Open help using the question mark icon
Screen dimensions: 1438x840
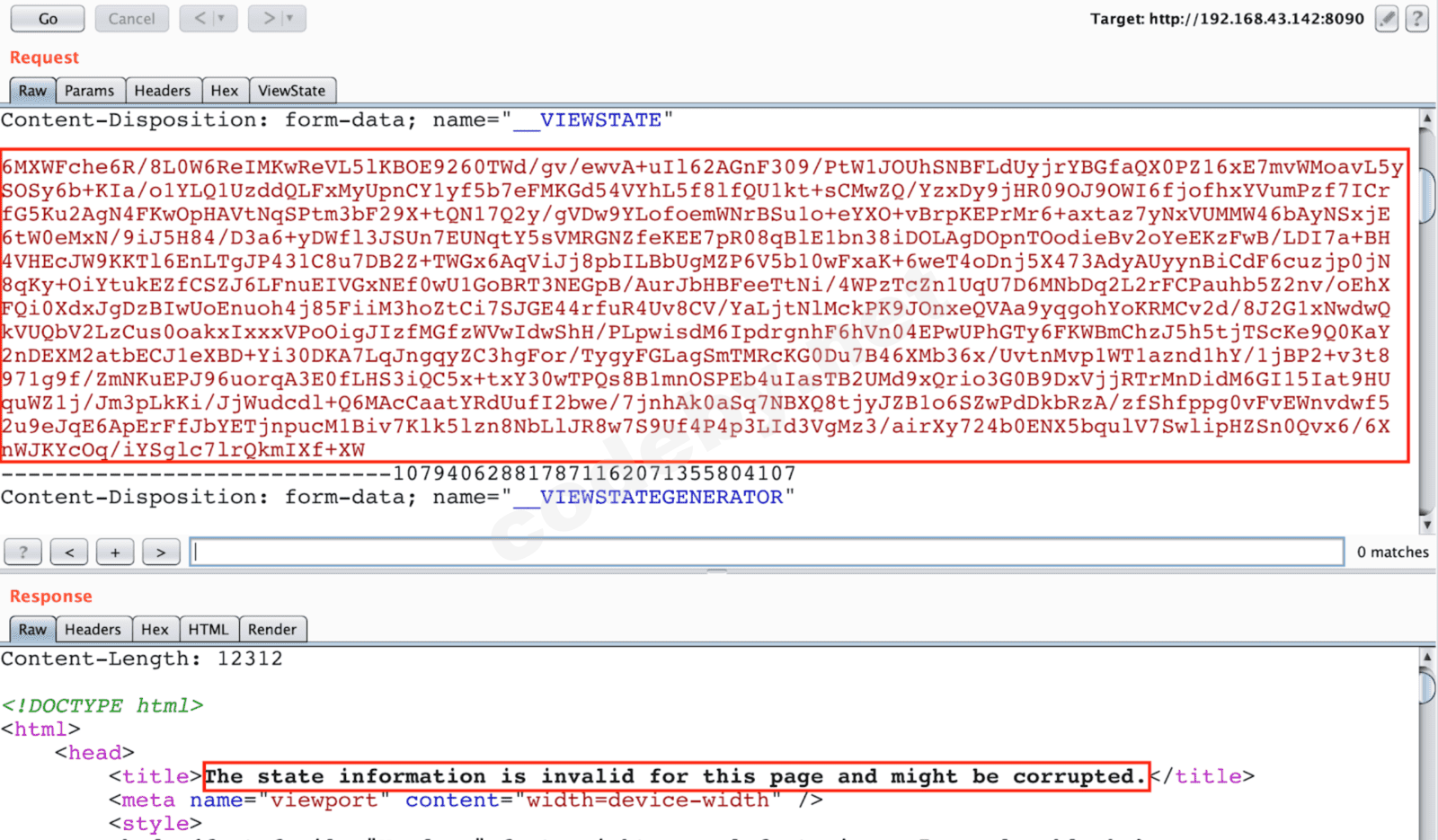tap(1418, 18)
